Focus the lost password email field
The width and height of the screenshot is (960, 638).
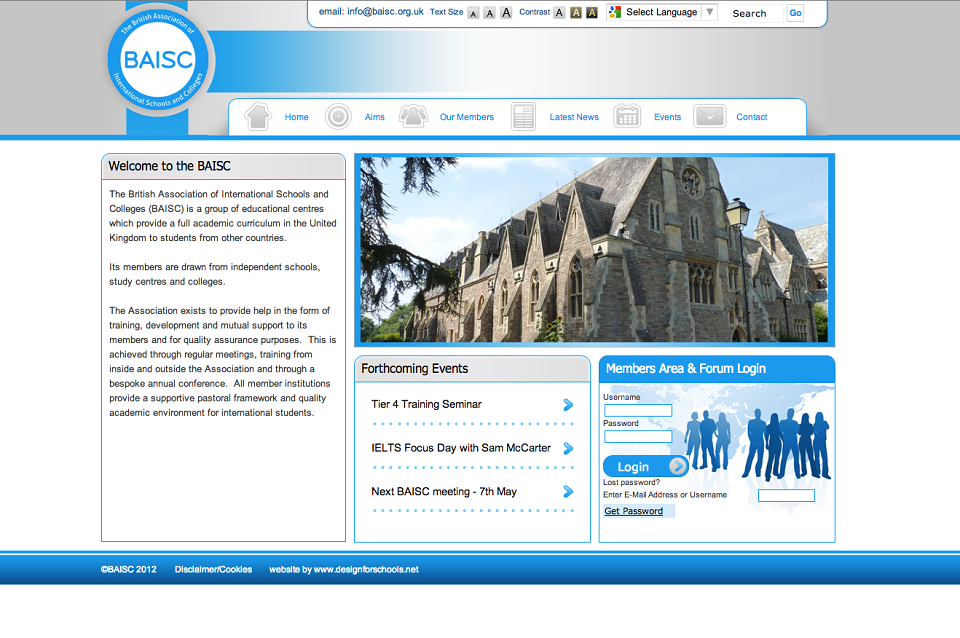(x=786, y=495)
